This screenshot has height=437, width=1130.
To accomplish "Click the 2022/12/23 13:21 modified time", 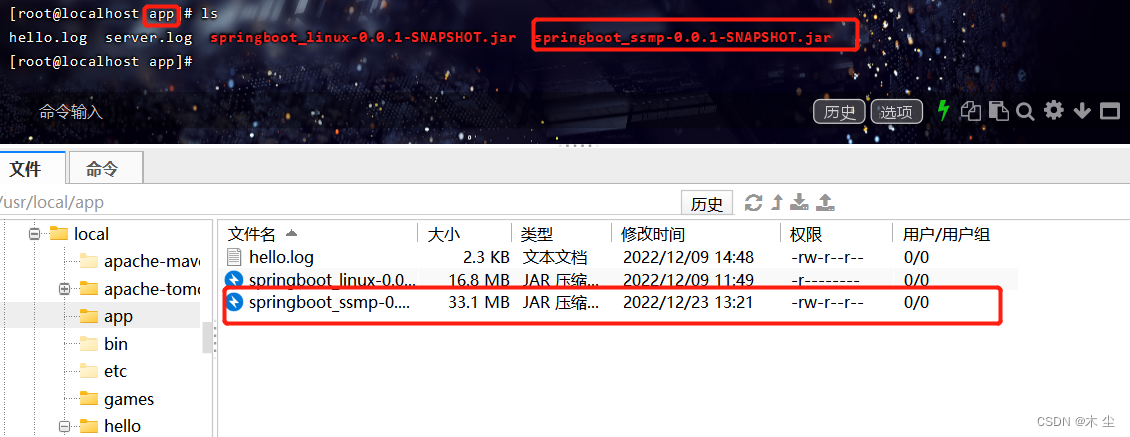I will point(688,303).
